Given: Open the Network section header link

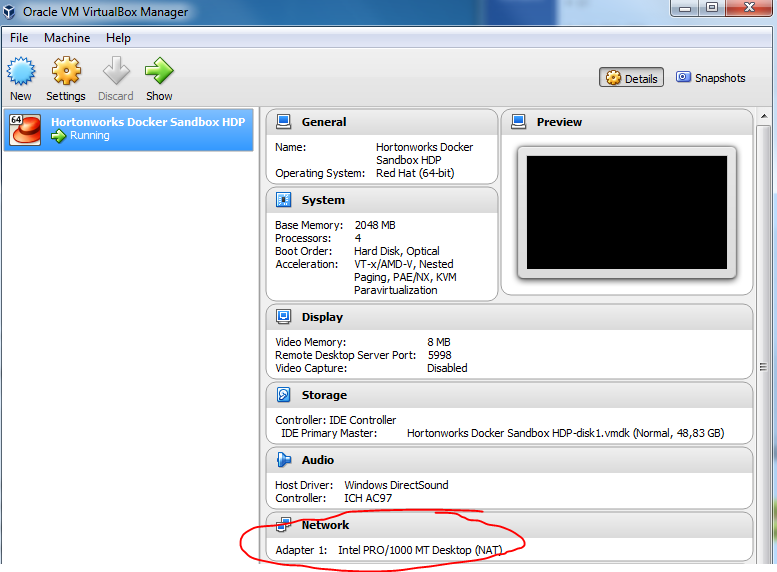Looking at the screenshot, I should [325, 525].
